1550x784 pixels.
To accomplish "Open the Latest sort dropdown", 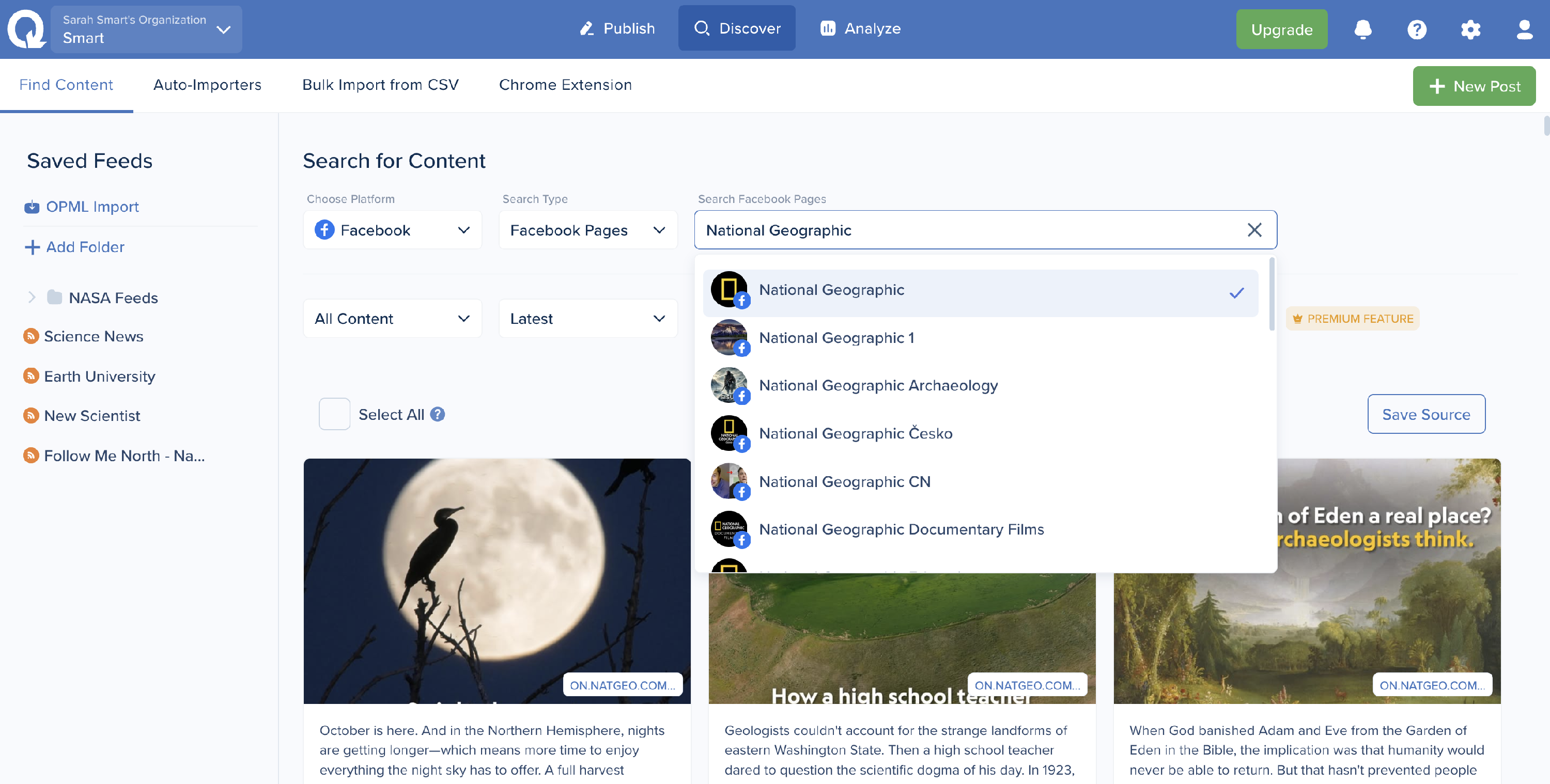I will [x=587, y=318].
